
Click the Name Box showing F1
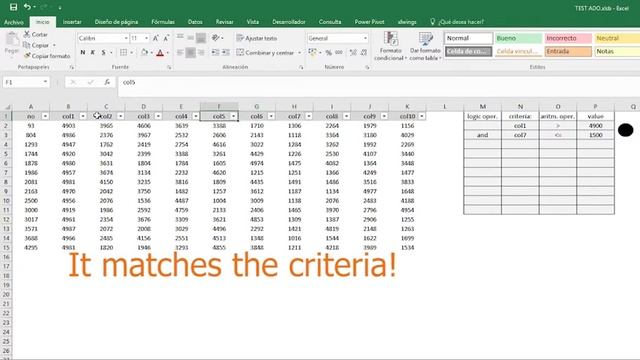click(26, 82)
